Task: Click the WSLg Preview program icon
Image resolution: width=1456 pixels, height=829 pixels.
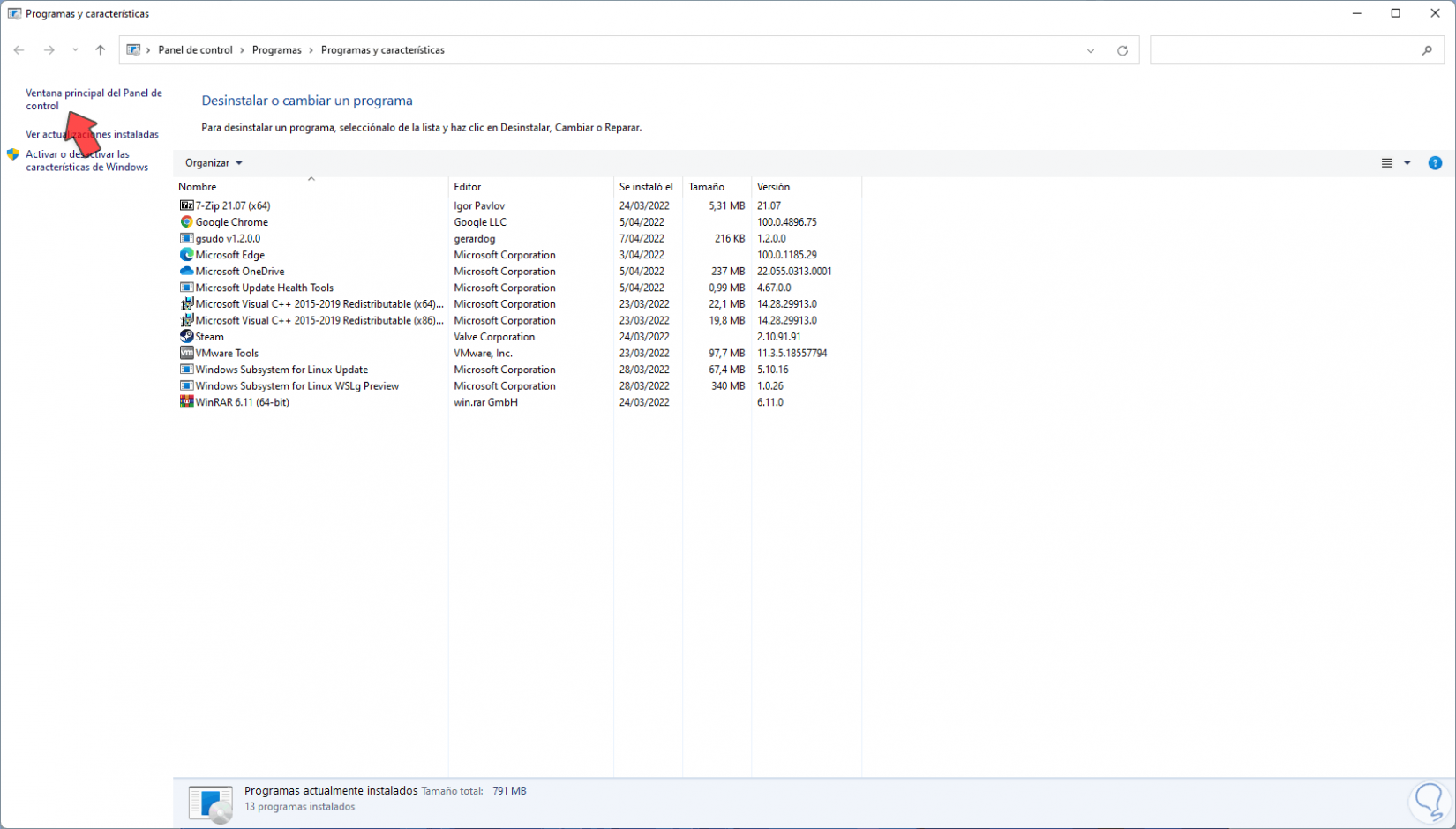Action: (x=186, y=385)
